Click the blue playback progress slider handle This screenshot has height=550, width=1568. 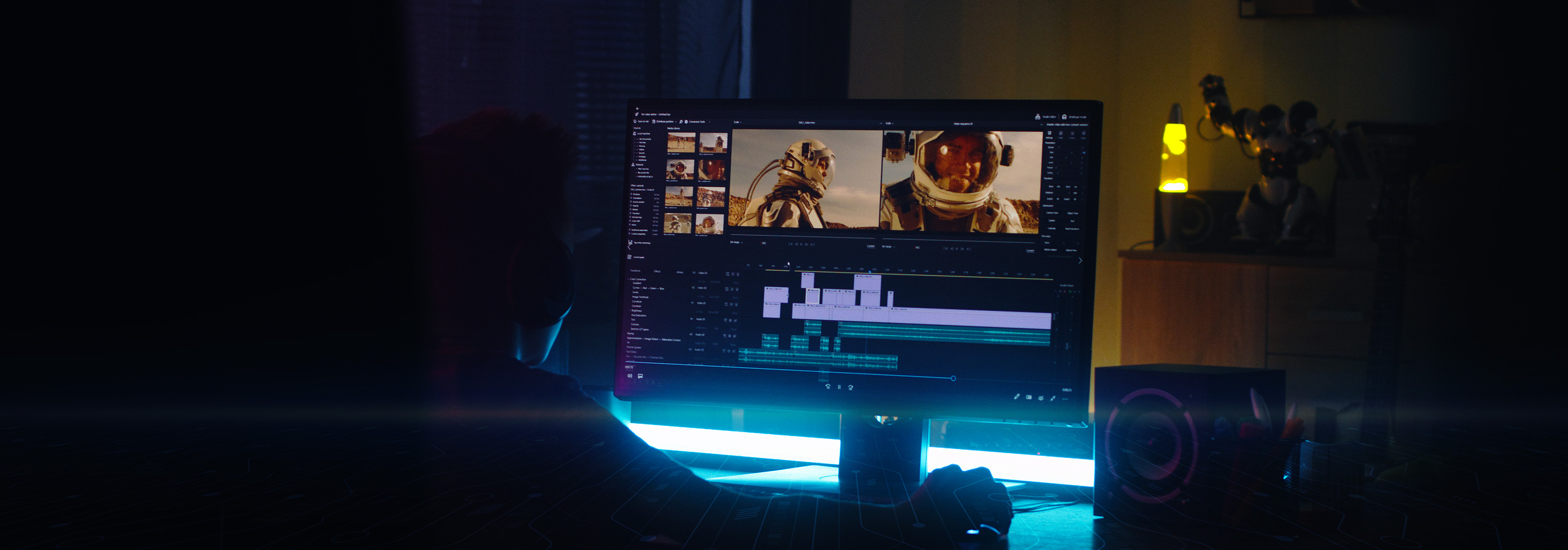point(953,379)
